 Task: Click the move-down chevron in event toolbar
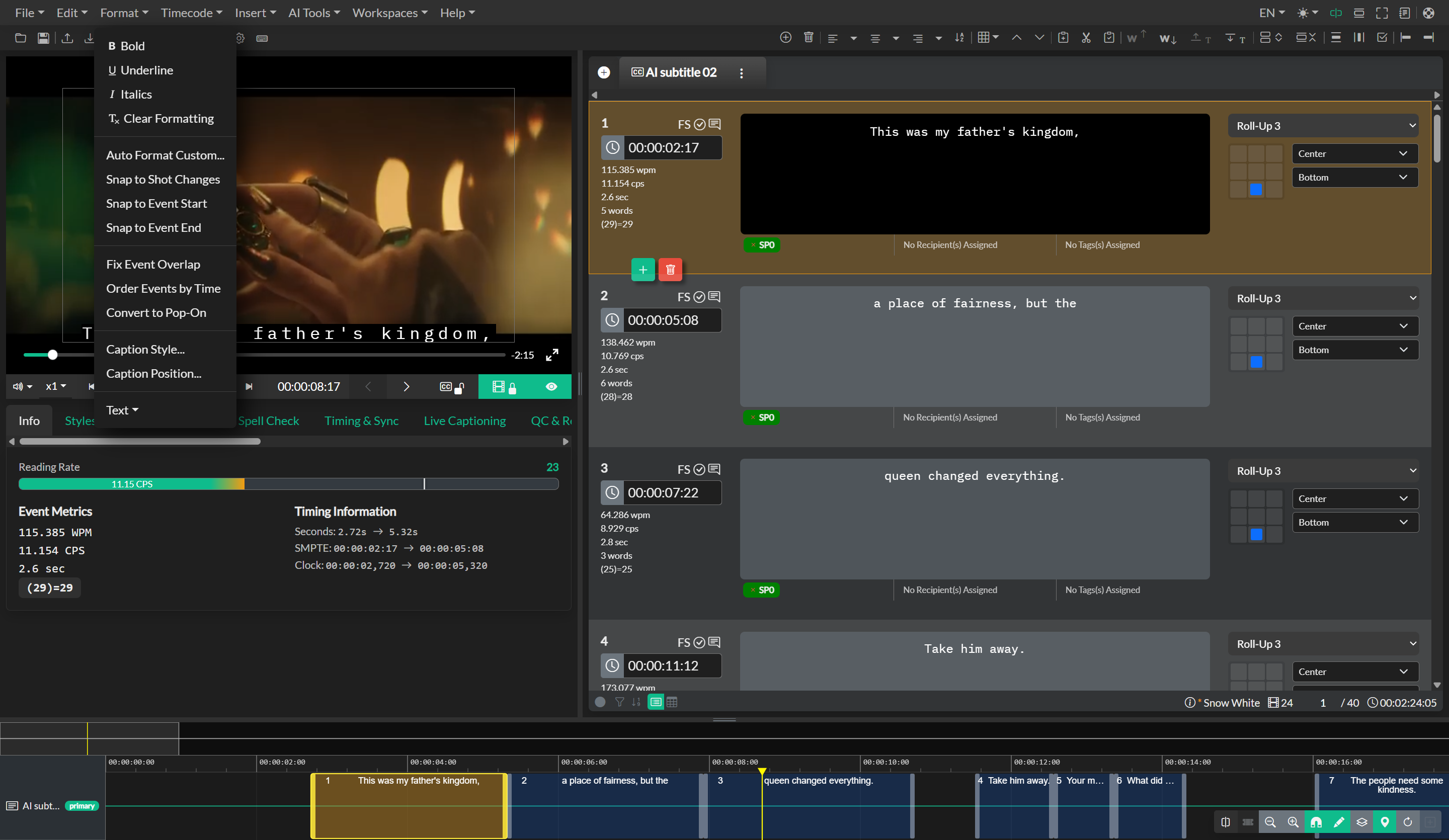point(1039,37)
